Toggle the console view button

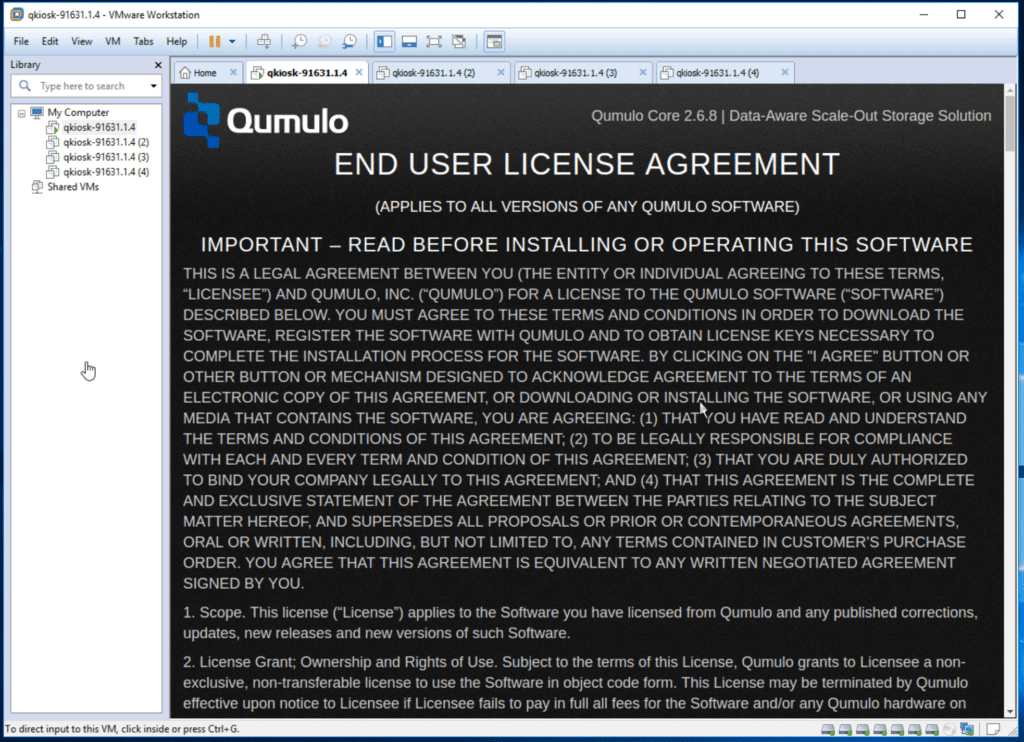[494, 42]
